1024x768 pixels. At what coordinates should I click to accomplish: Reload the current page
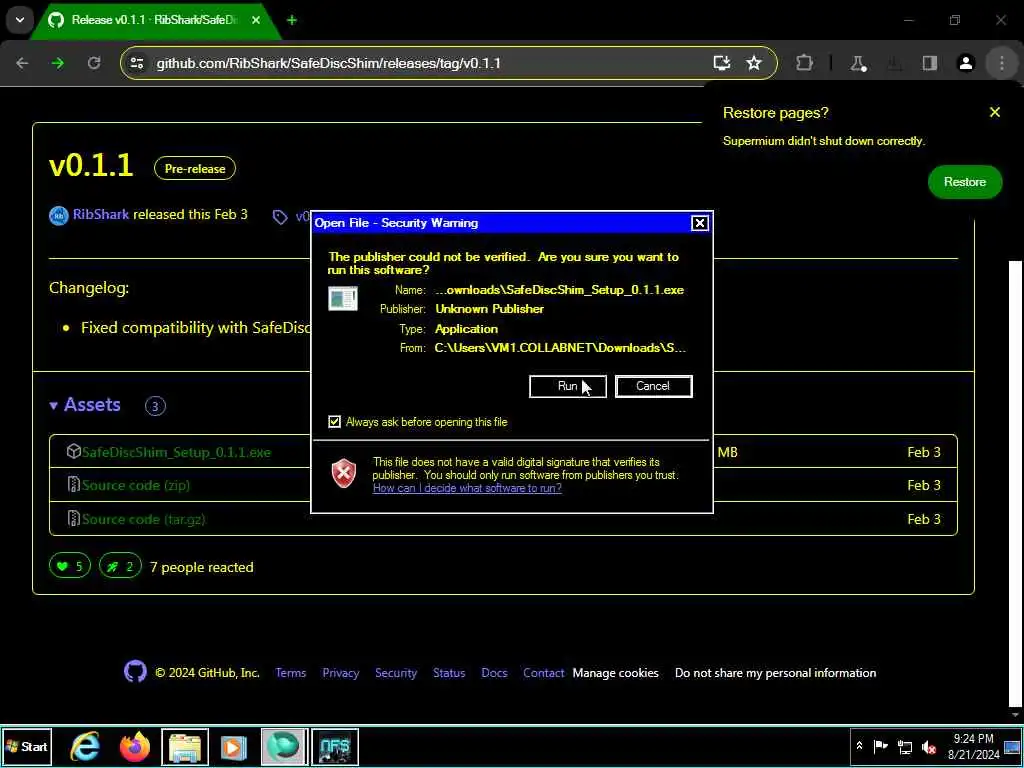pyautogui.click(x=94, y=63)
